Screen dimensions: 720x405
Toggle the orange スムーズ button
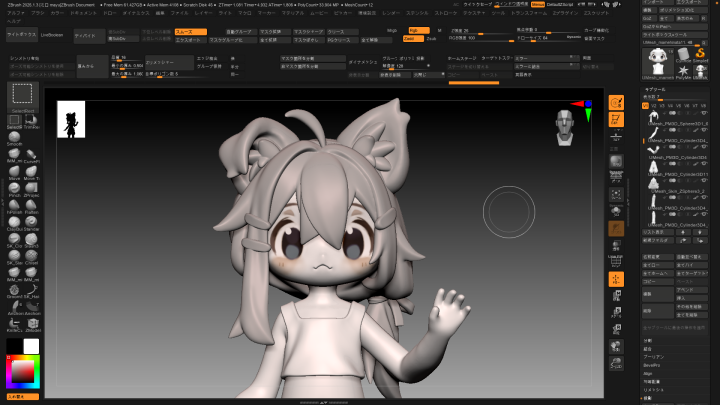pos(191,32)
